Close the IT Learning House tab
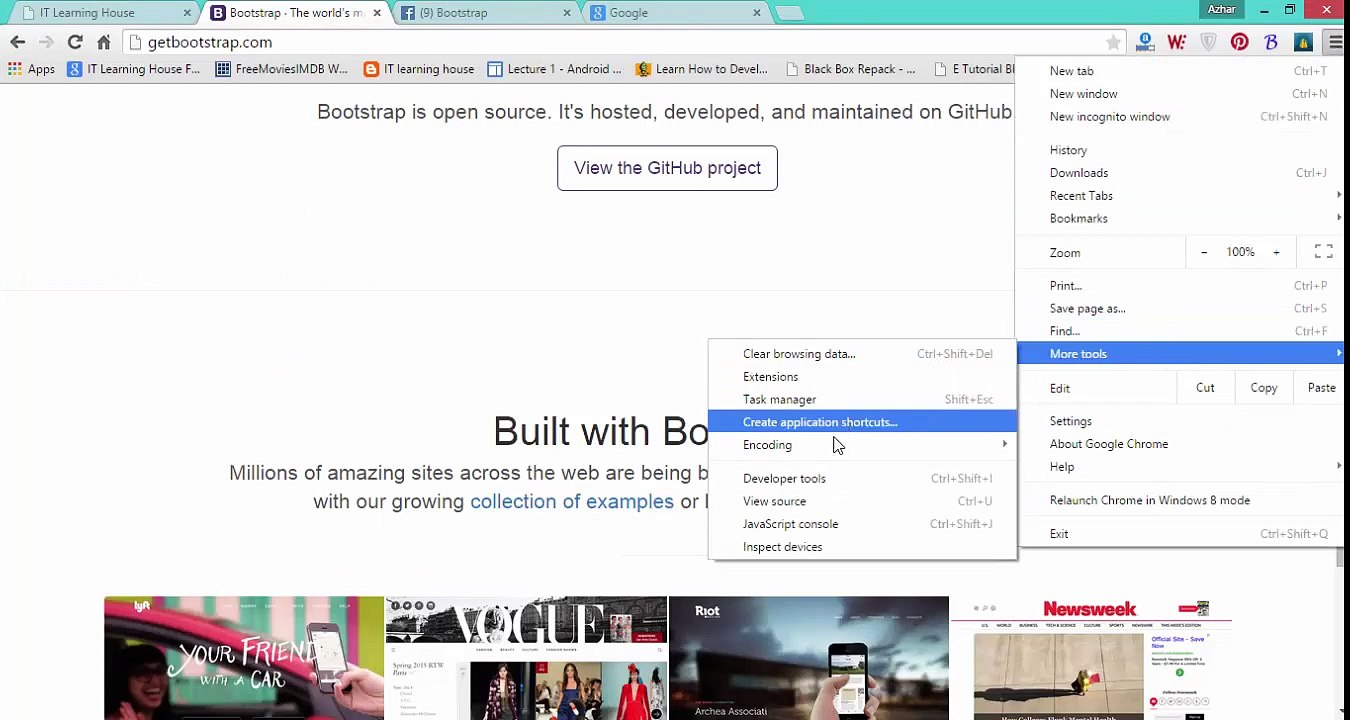Image resolution: width=1350 pixels, height=720 pixels. pyautogui.click(x=187, y=13)
